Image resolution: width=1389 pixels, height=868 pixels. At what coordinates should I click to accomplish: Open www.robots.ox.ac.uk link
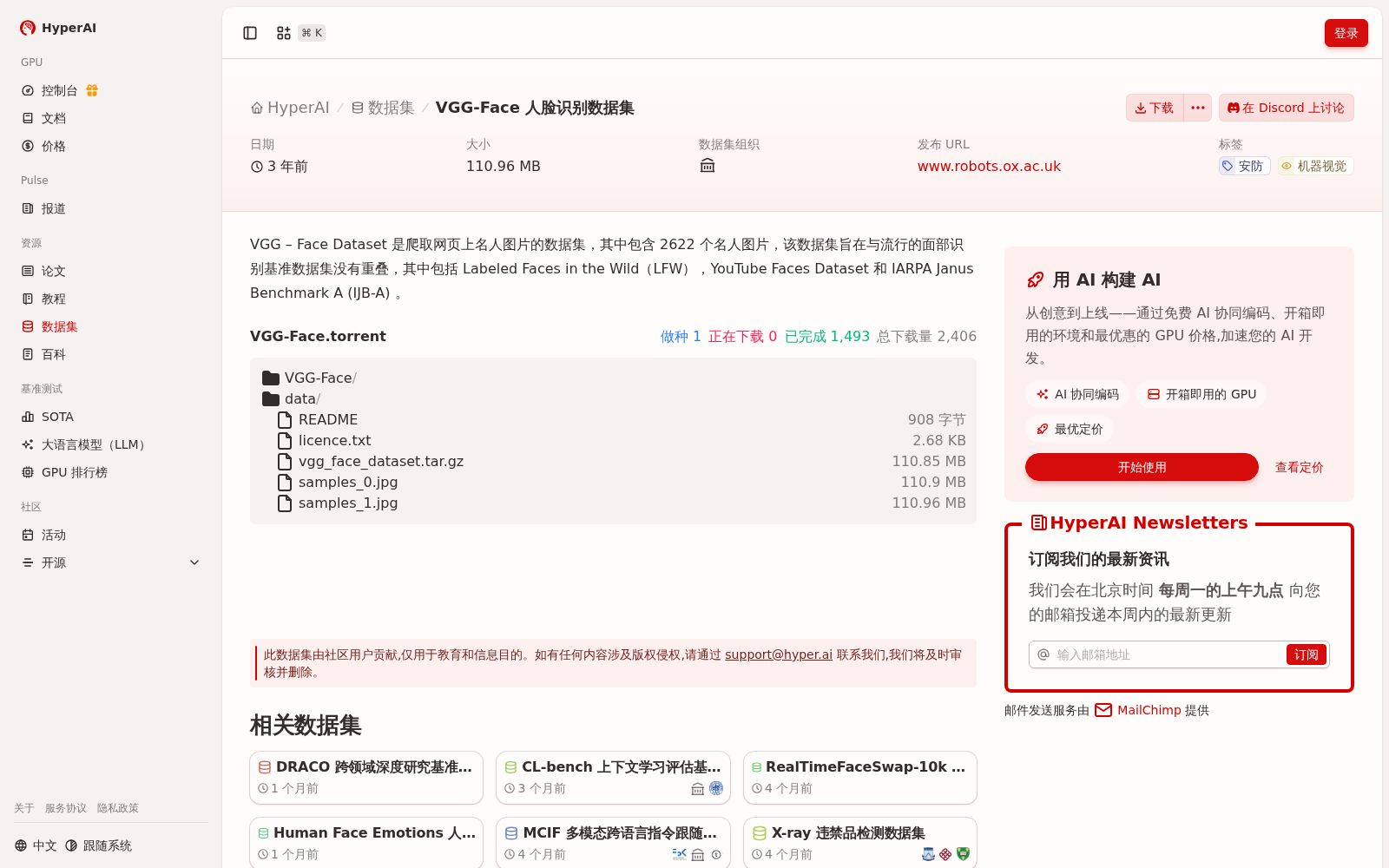(x=989, y=166)
